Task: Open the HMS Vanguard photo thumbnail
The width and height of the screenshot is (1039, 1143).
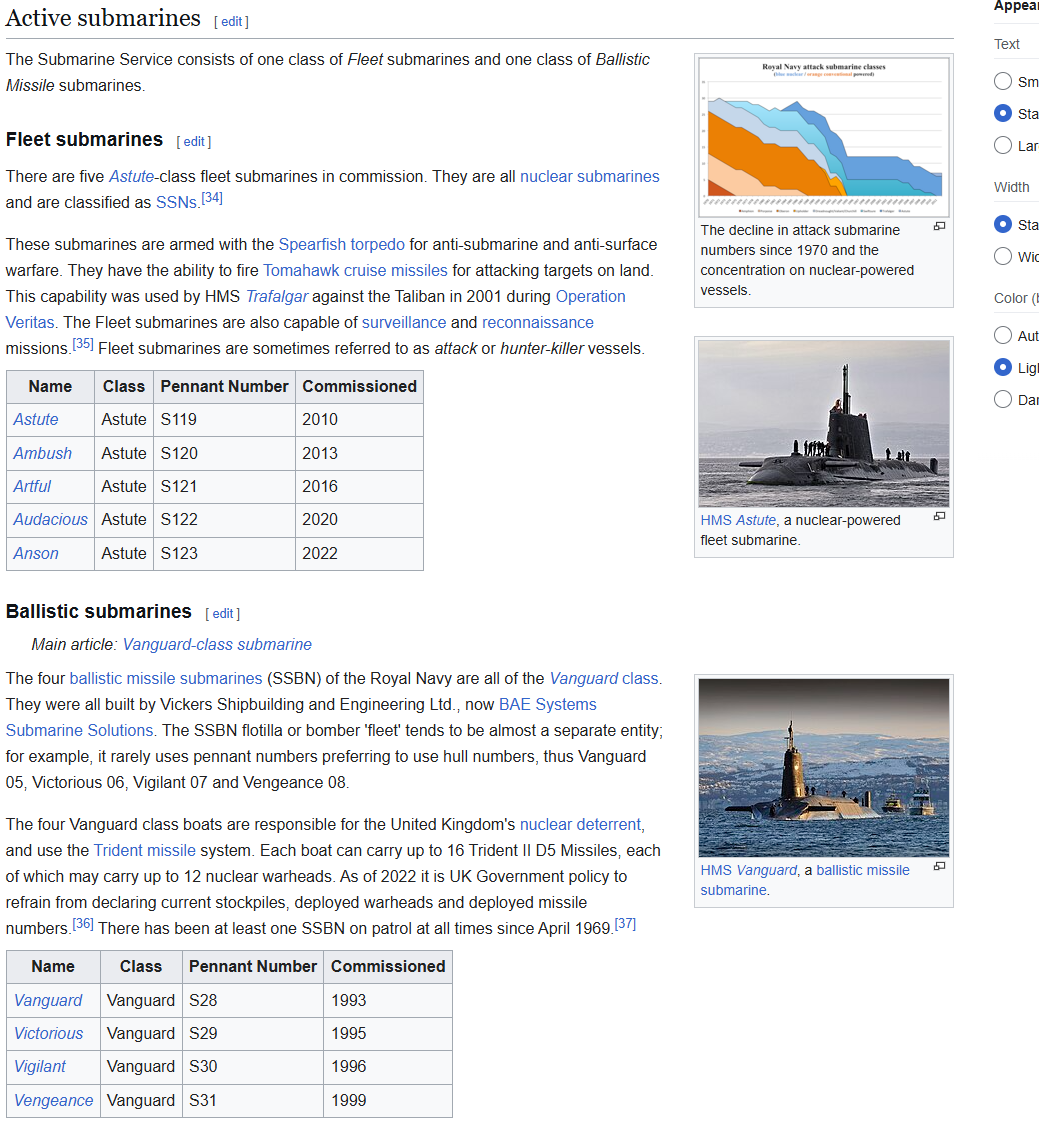Action: coord(824,768)
